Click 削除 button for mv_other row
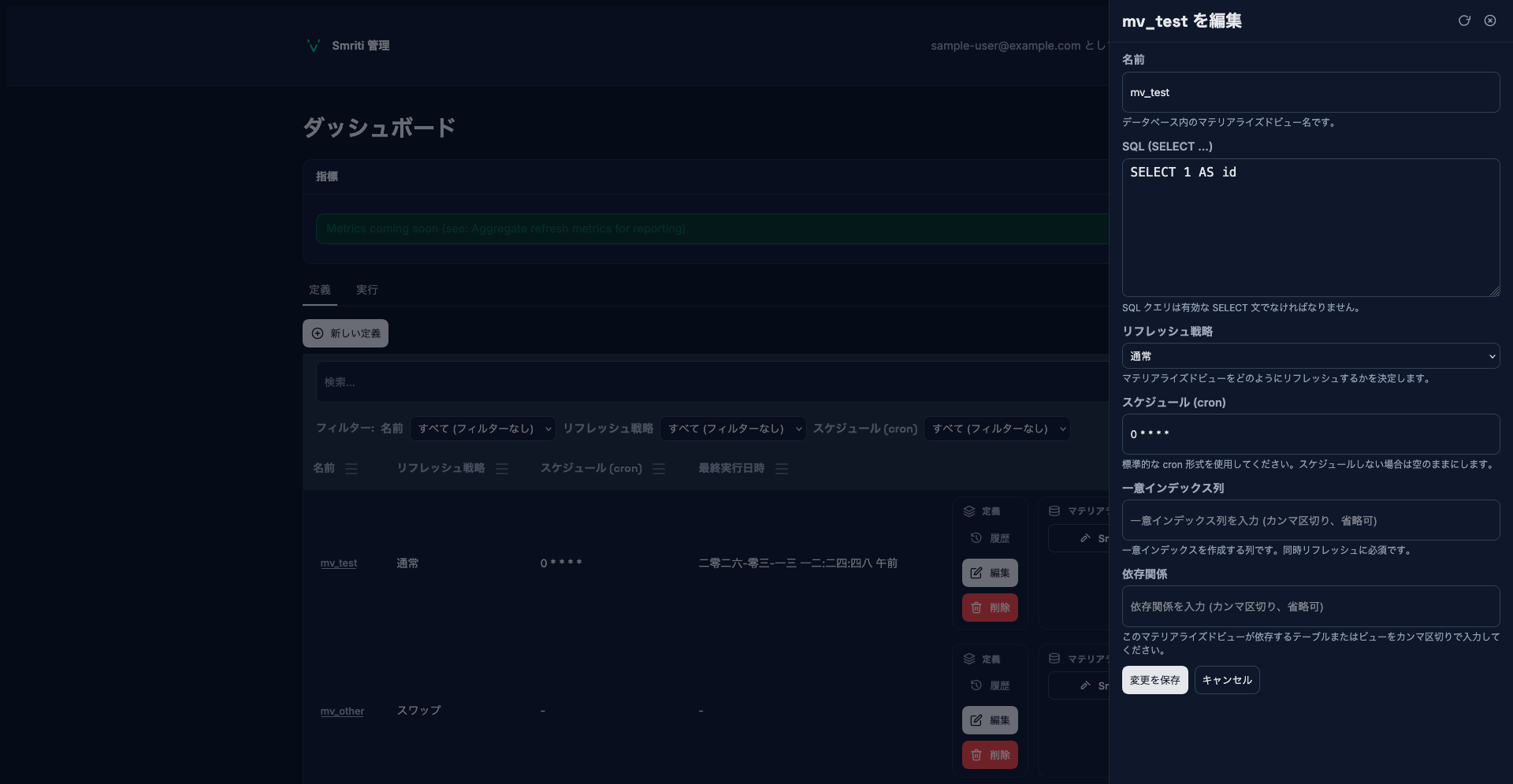 click(x=990, y=755)
